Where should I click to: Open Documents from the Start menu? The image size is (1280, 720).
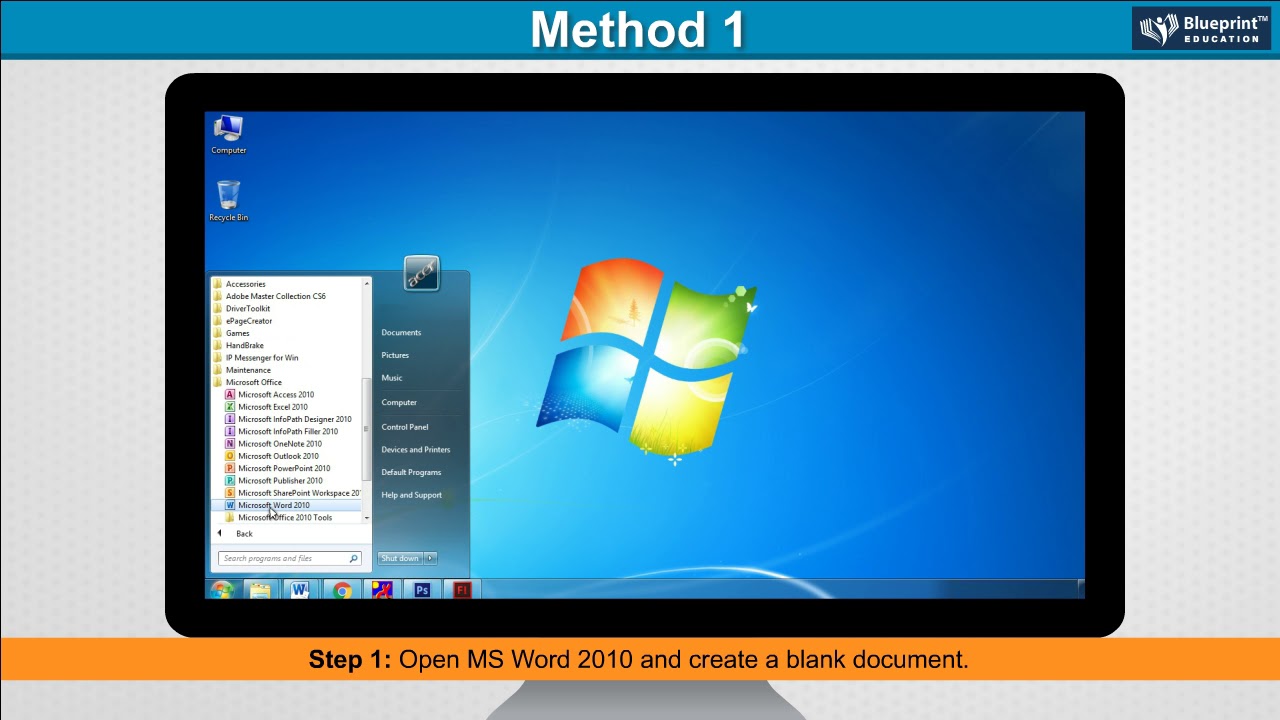click(401, 333)
